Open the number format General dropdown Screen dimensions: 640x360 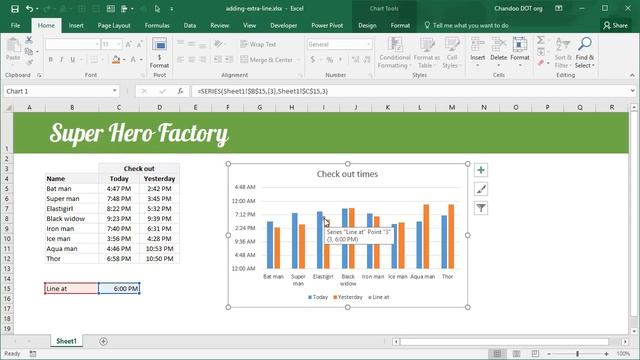[x=369, y=44]
